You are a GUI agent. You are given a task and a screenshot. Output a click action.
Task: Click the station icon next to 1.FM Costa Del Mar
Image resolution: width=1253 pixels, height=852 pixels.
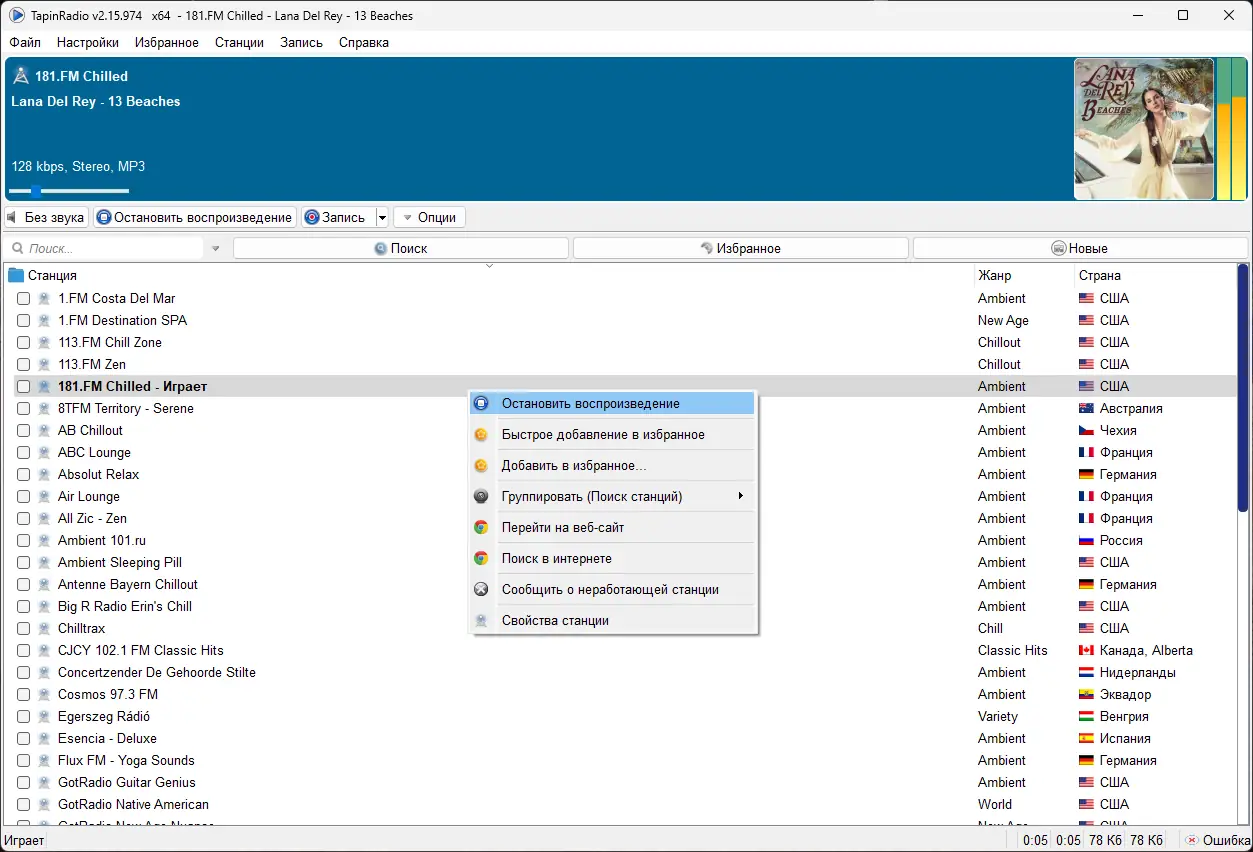44,298
